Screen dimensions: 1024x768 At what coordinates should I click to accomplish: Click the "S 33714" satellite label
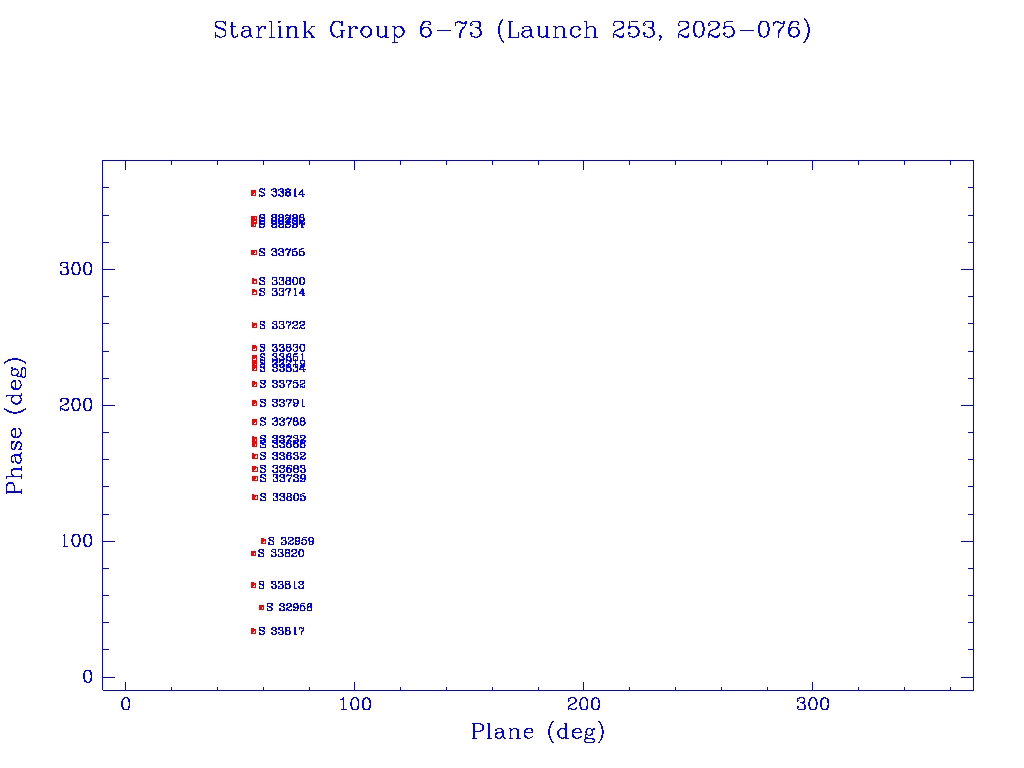pos(281,293)
